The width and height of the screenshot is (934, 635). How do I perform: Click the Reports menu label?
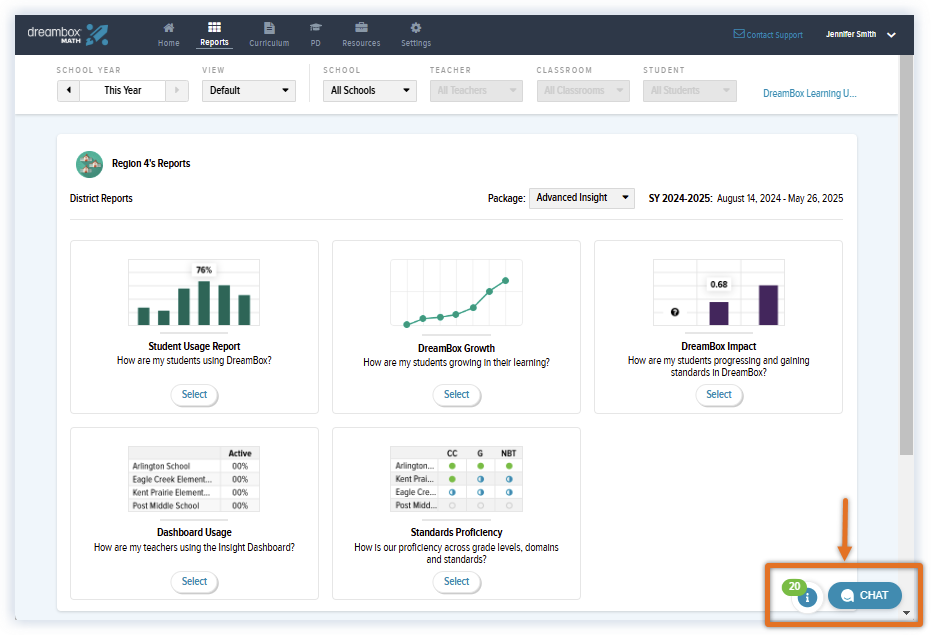coord(214,42)
